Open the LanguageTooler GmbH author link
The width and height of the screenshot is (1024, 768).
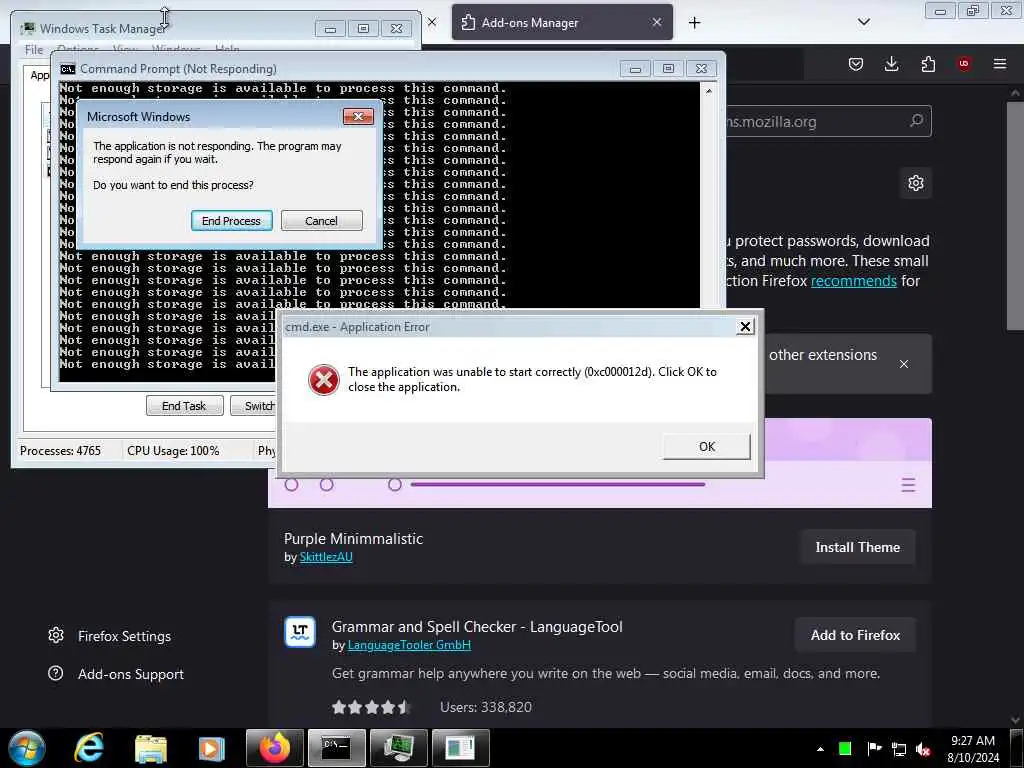click(409, 645)
